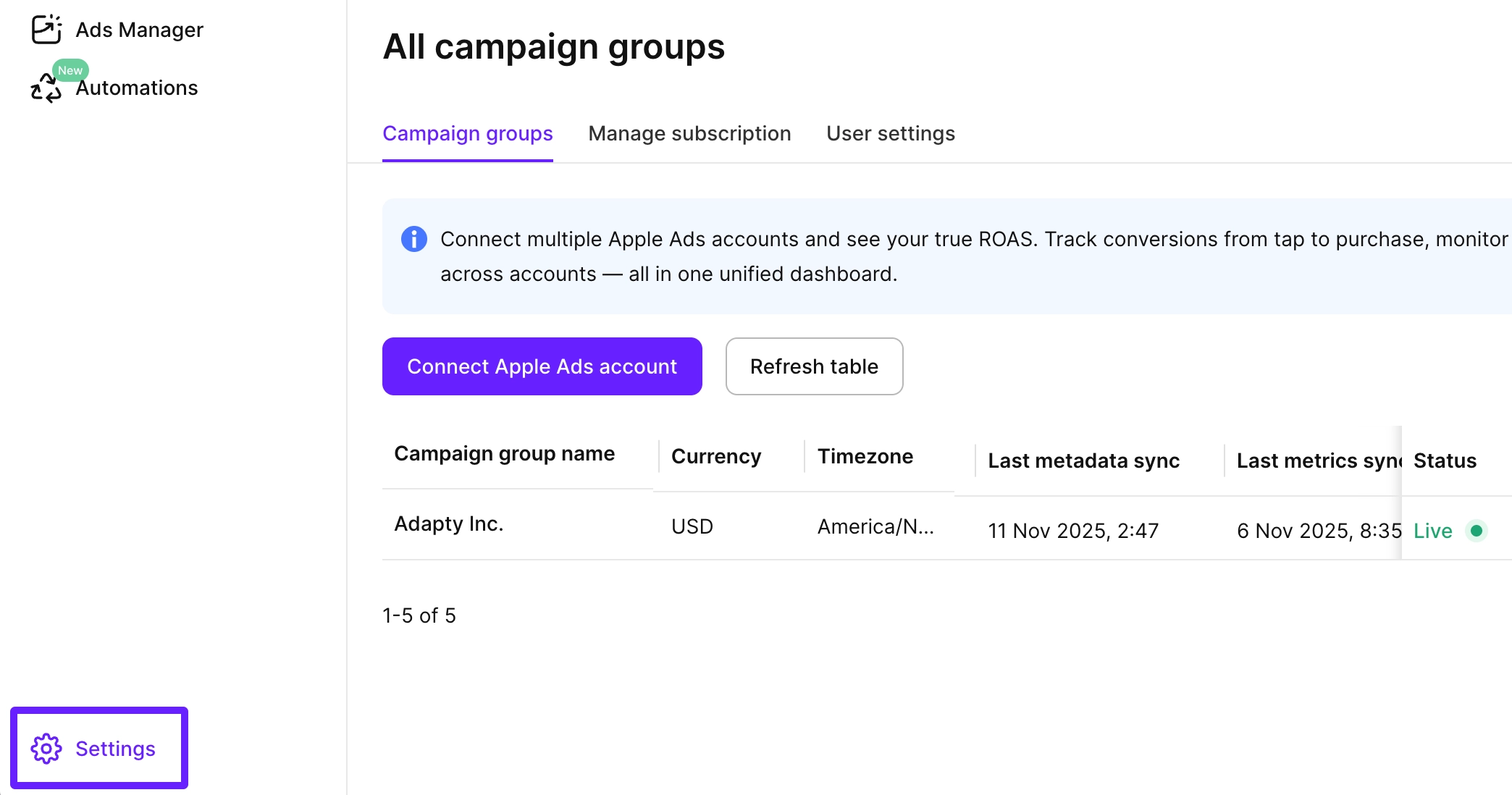Open the Automations sidebar item

(x=137, y=88)
